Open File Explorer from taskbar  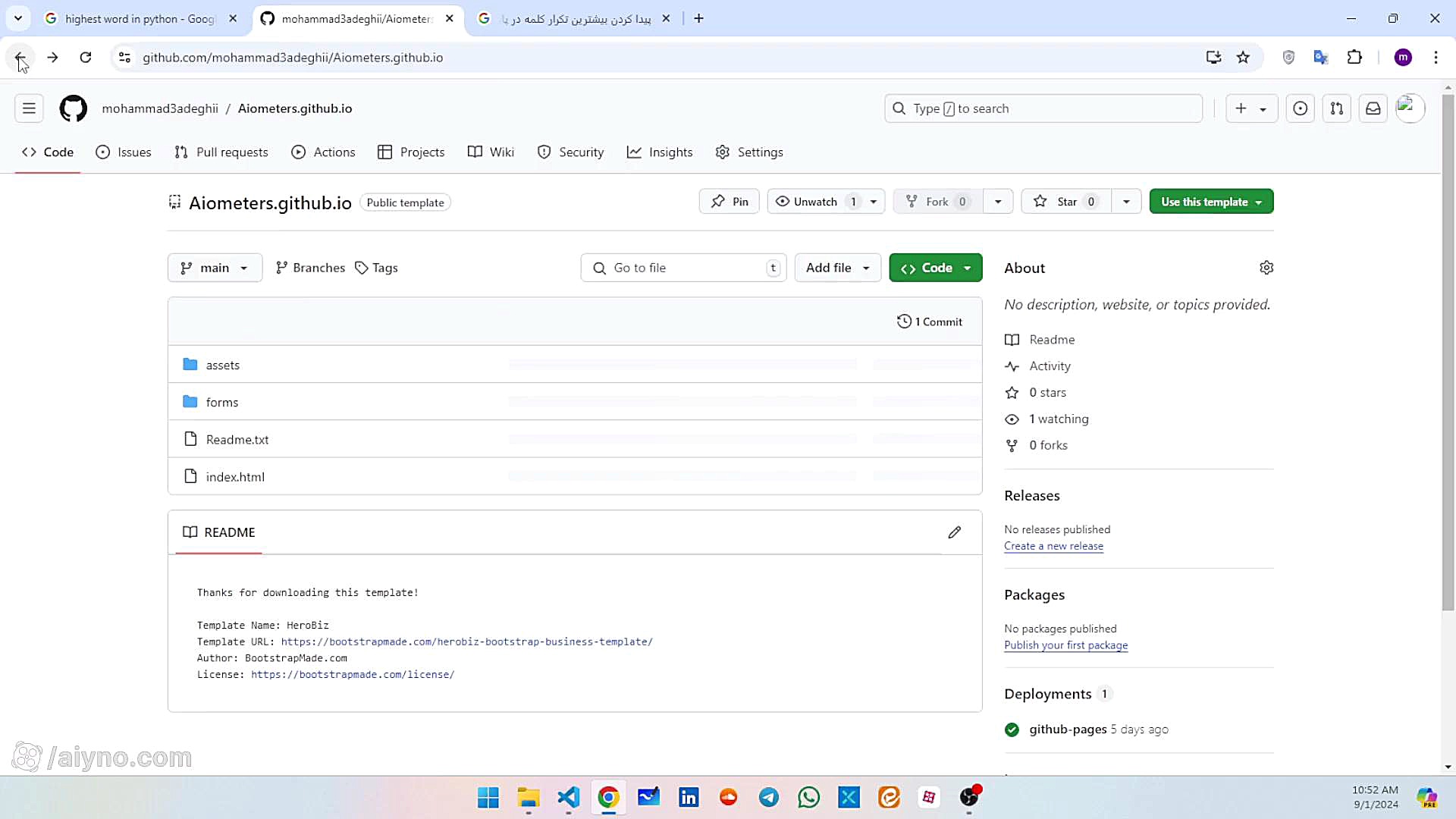528,797
